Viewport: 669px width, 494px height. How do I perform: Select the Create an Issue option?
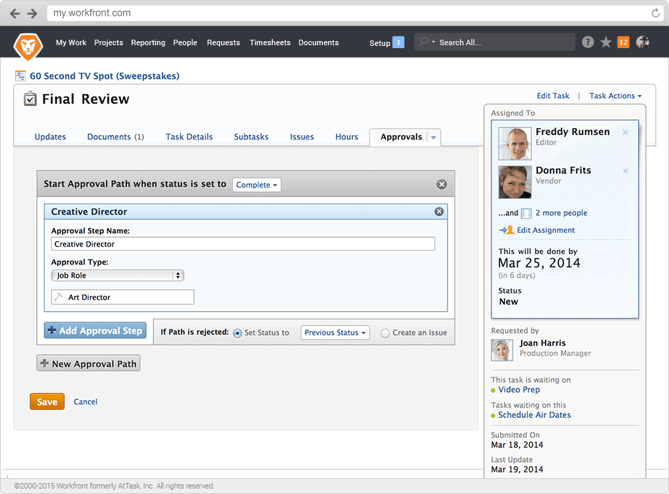click(385, 333)
